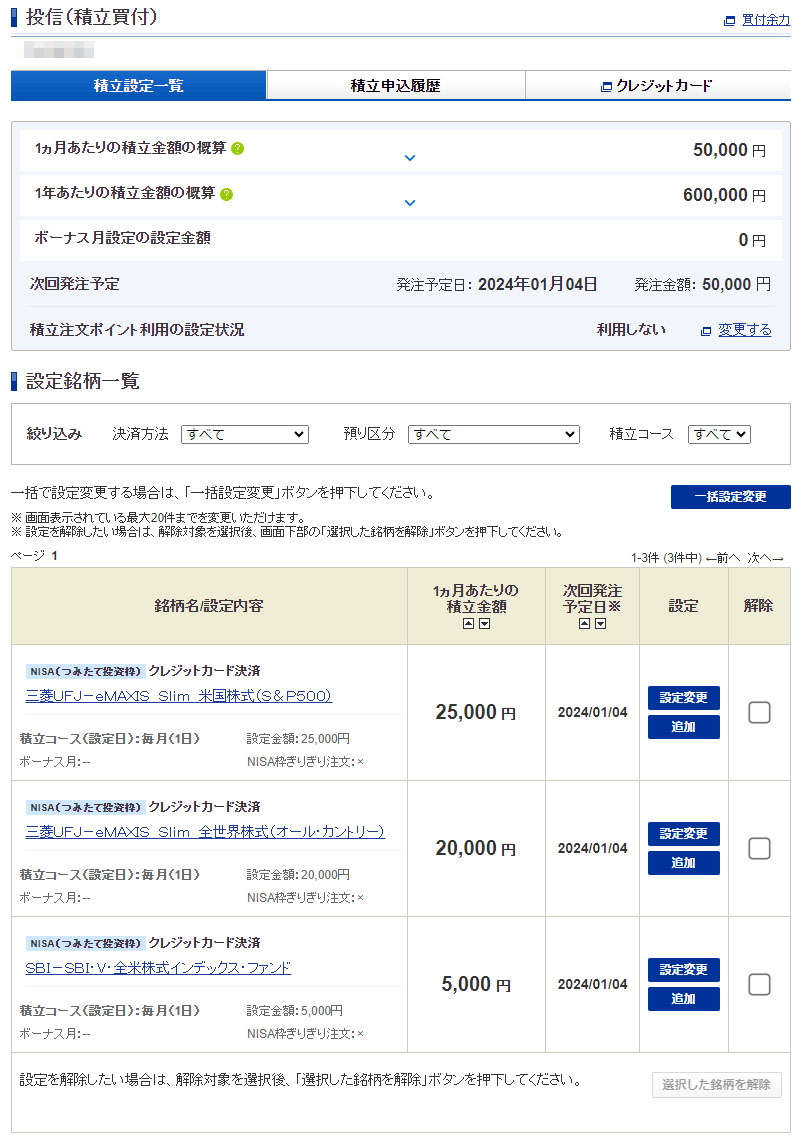Screen dimensions: 802x1142
Task: Expand monthly 積立金額 breakdown chevron
Action: 409,158
